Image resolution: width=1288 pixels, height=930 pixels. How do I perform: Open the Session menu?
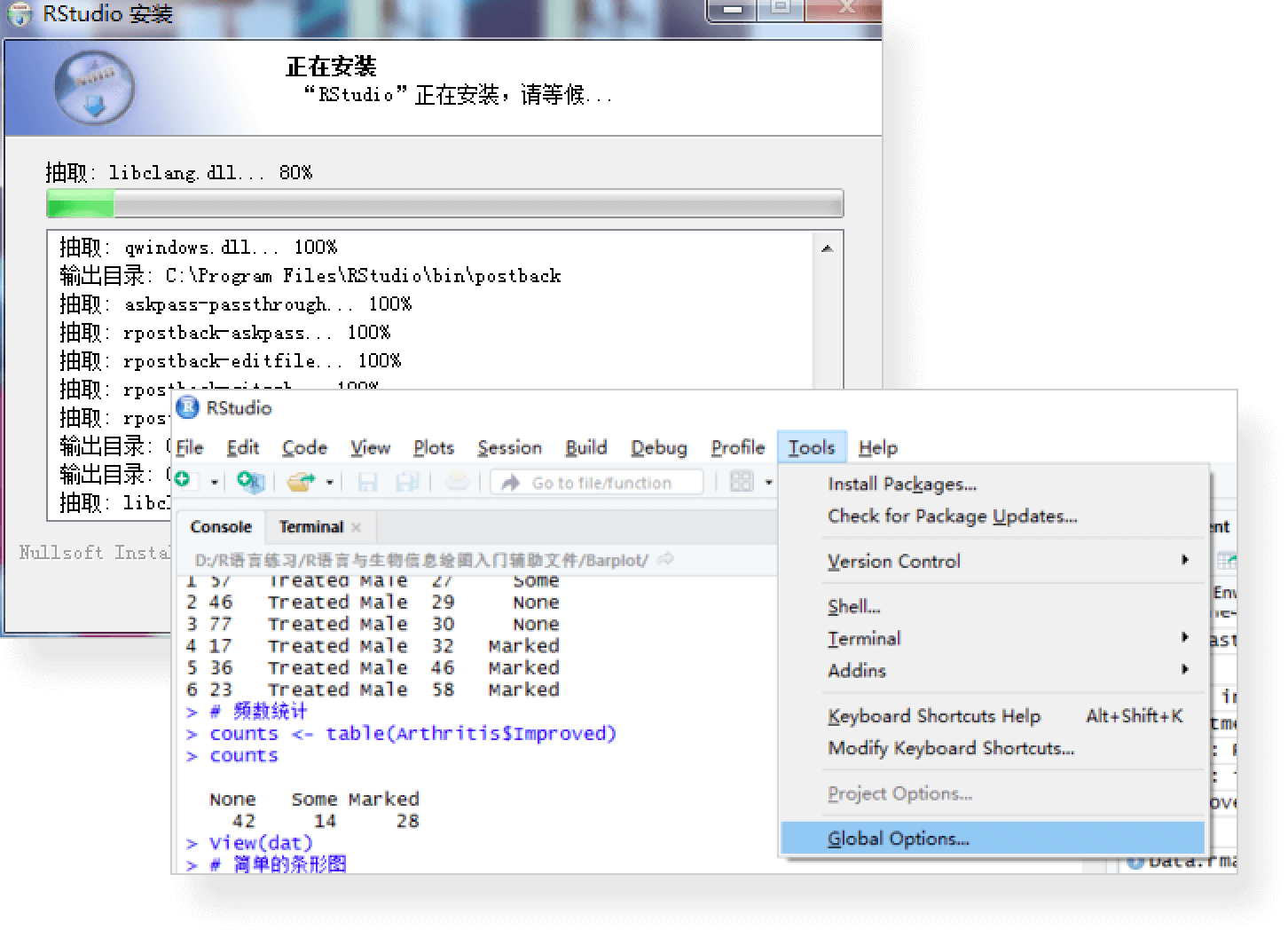click(x=509, y=448)
